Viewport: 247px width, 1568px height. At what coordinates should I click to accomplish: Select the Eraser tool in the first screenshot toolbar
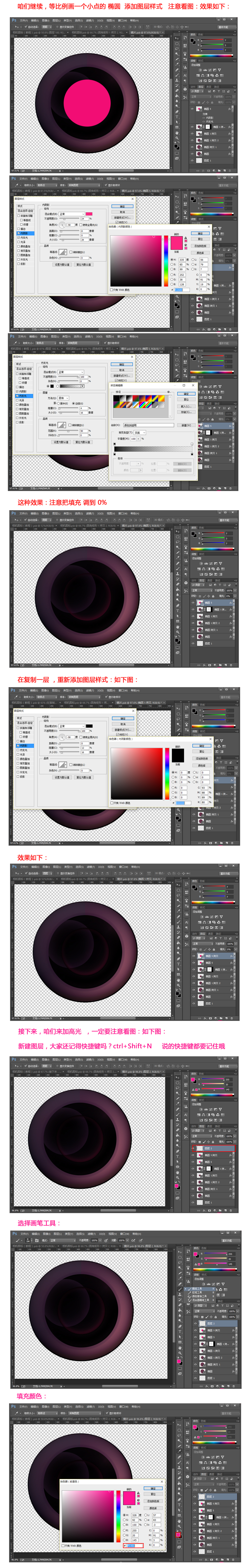tap(177, 91)
